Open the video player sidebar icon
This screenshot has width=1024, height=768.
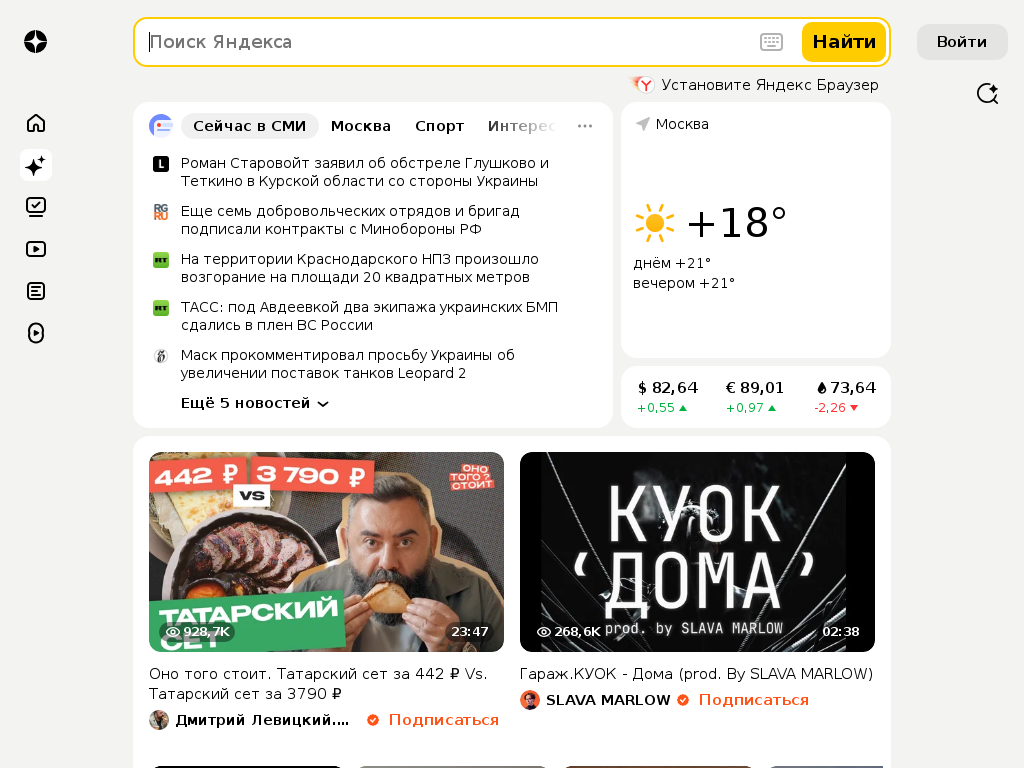(x=36, y=249)
